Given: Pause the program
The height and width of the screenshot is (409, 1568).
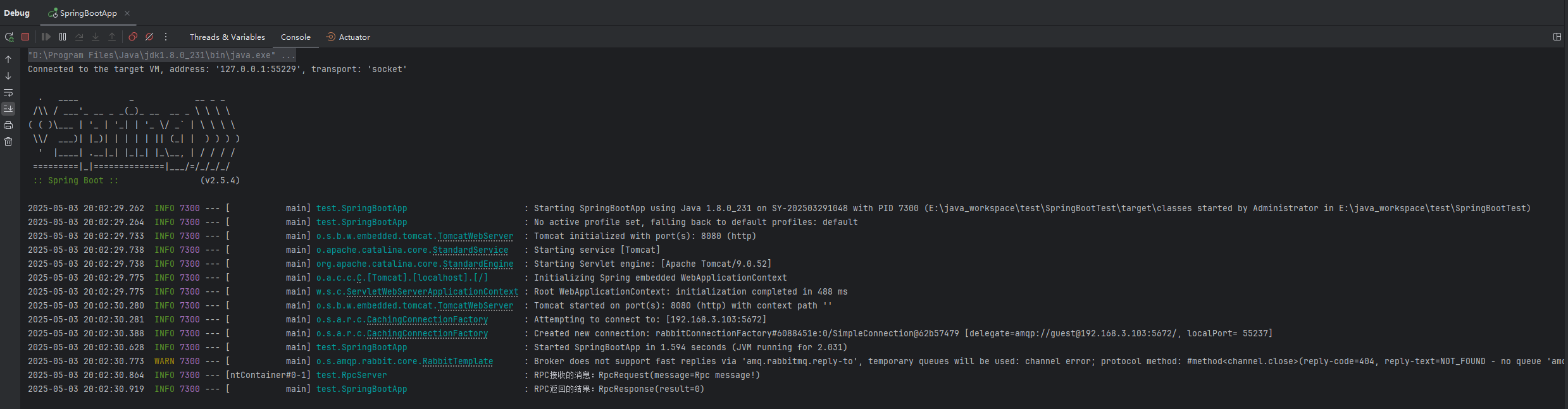Looking at the screenshot, I should pos(63,37).
